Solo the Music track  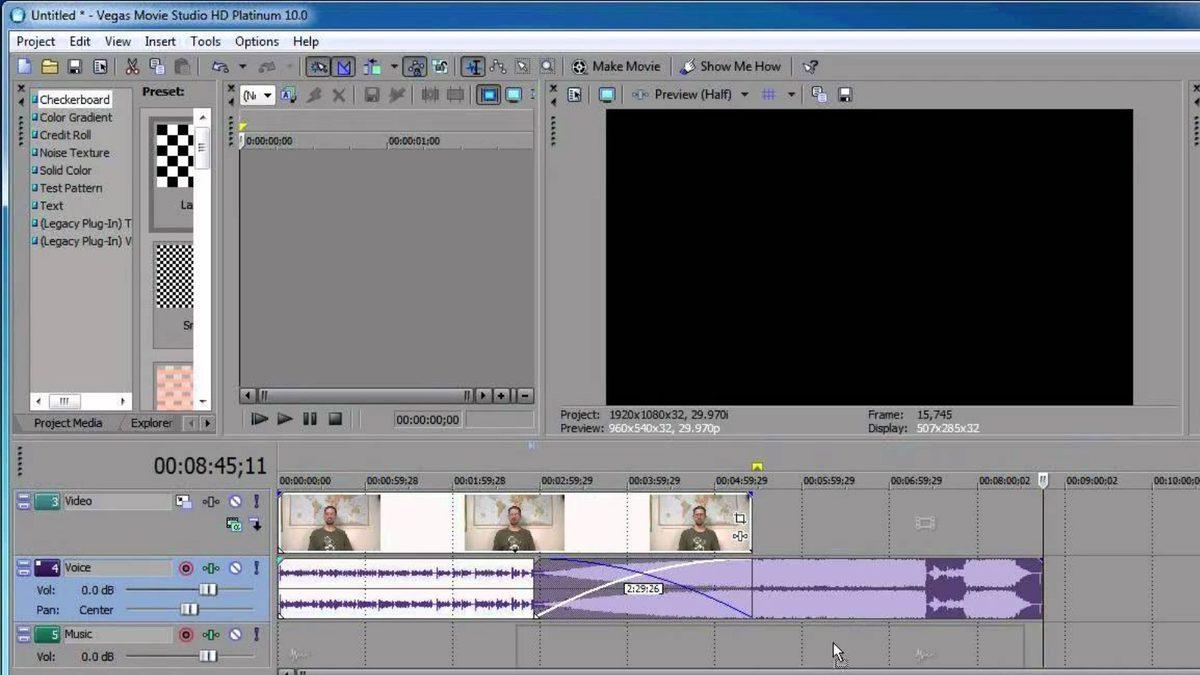[255, 634]
